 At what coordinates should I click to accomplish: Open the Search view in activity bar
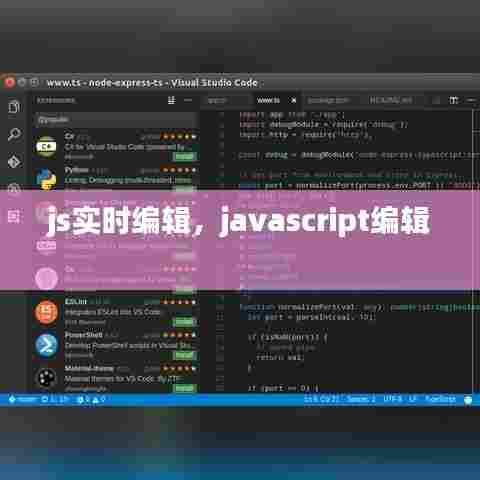14,134
